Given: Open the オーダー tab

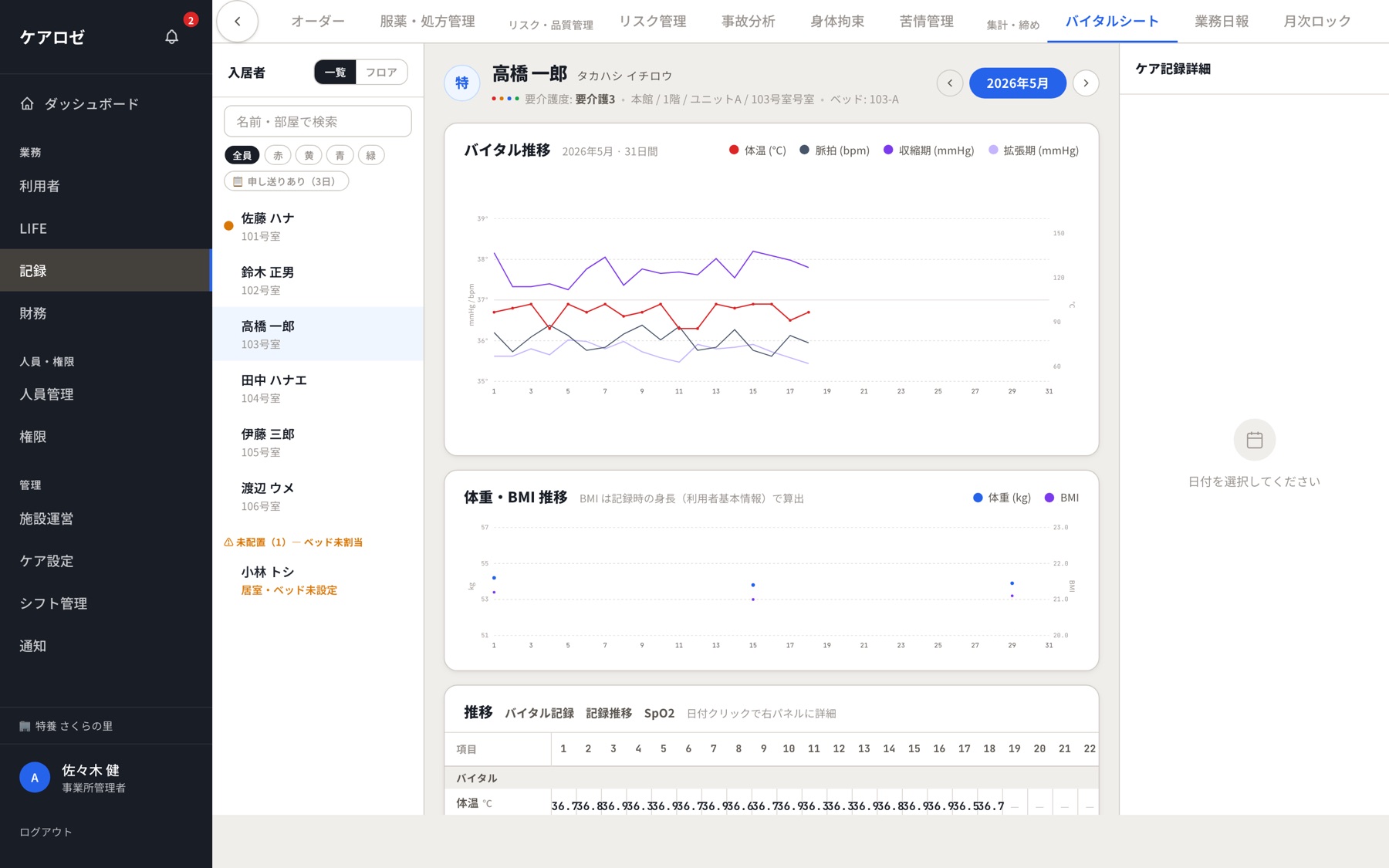Looking at the screenshot, I should [x=318, y=22].
